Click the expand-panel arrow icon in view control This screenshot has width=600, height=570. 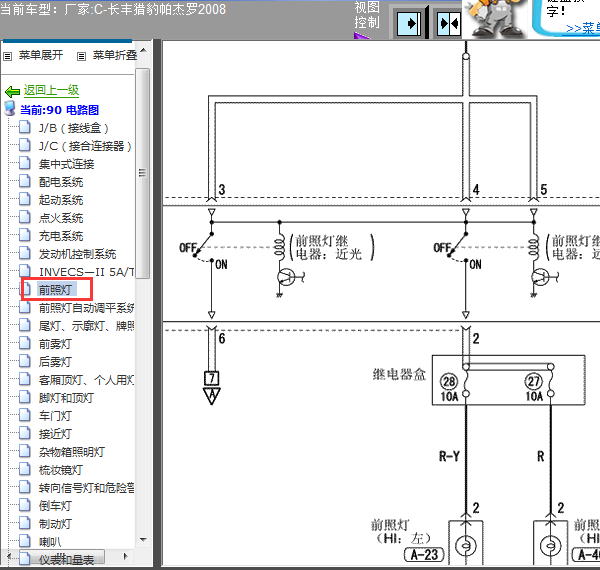tap(409, 24)
